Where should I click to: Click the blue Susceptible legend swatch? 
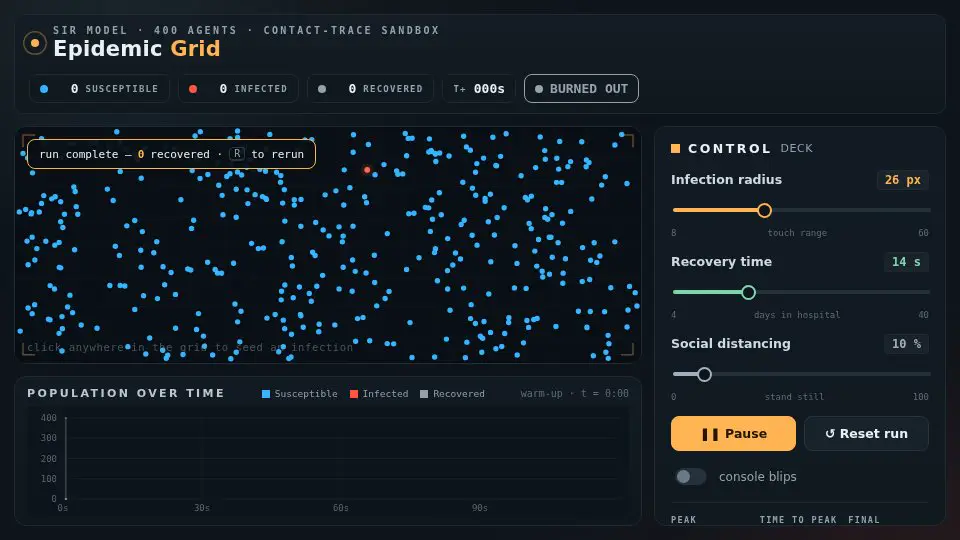[266, 394]
